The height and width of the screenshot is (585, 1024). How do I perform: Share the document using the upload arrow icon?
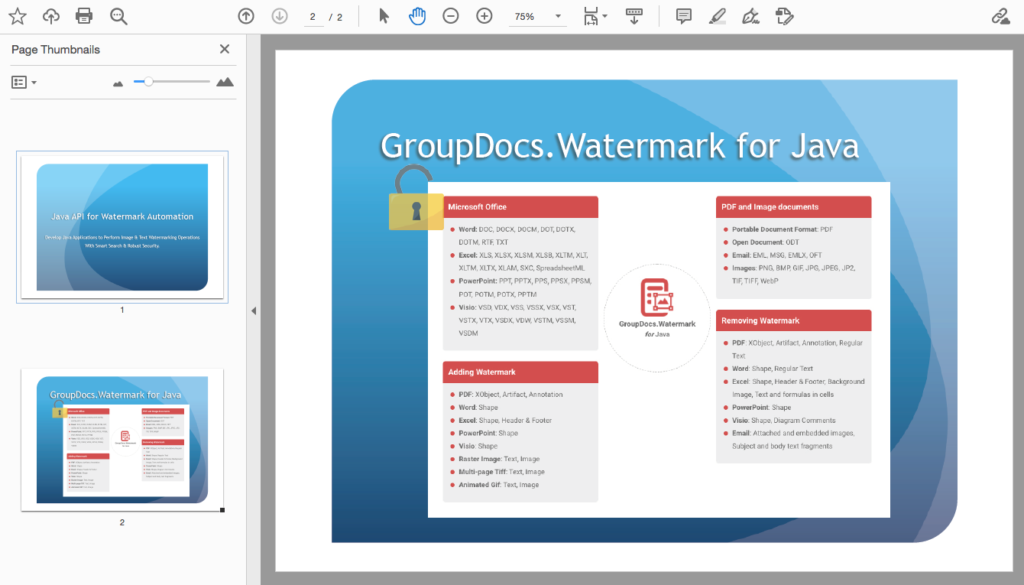[x=52, y=15]
